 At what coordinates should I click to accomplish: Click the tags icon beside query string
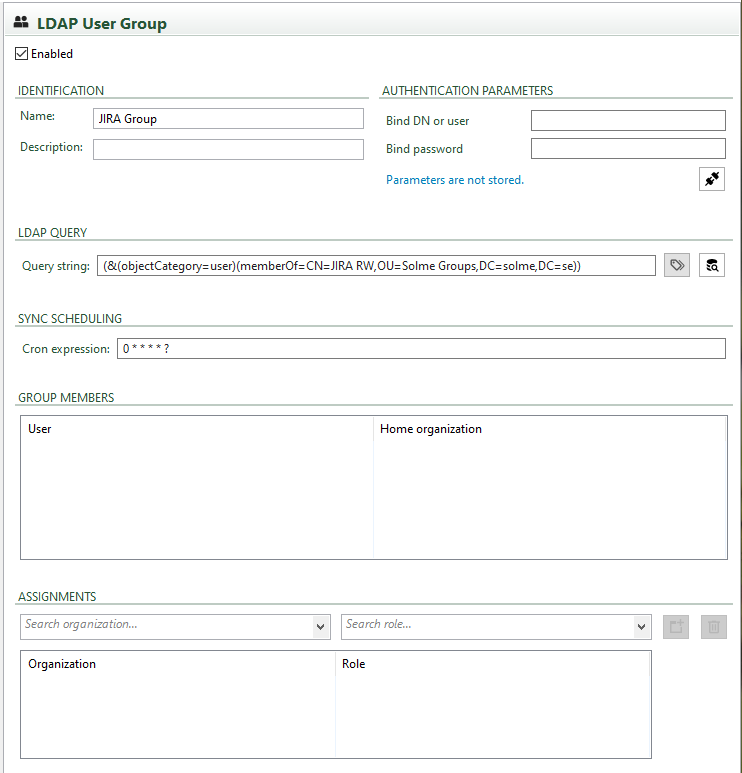coord(677,265)
